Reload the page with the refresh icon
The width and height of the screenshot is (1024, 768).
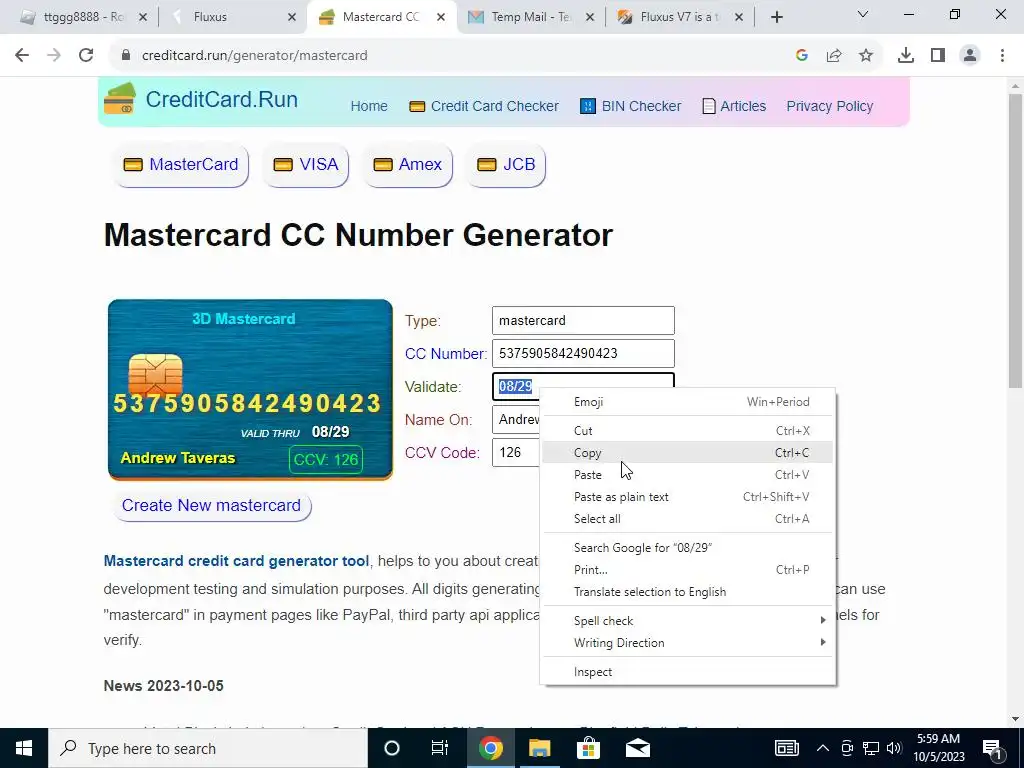(x=86, y=56)
